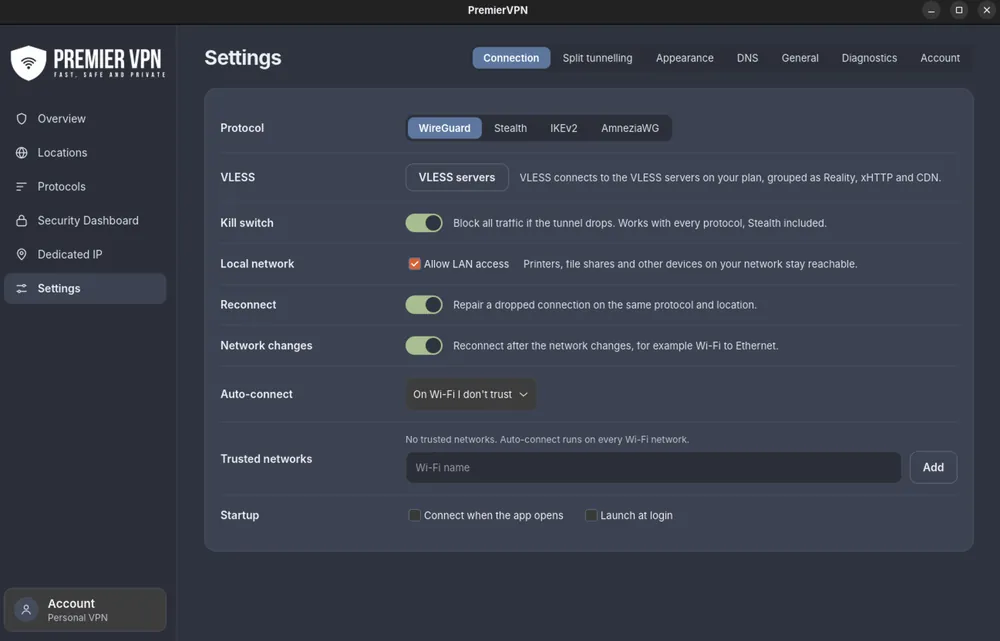Open the Diagnostics tab
The height and width of the screenshot is (641, 1000).
click(869, 57)
